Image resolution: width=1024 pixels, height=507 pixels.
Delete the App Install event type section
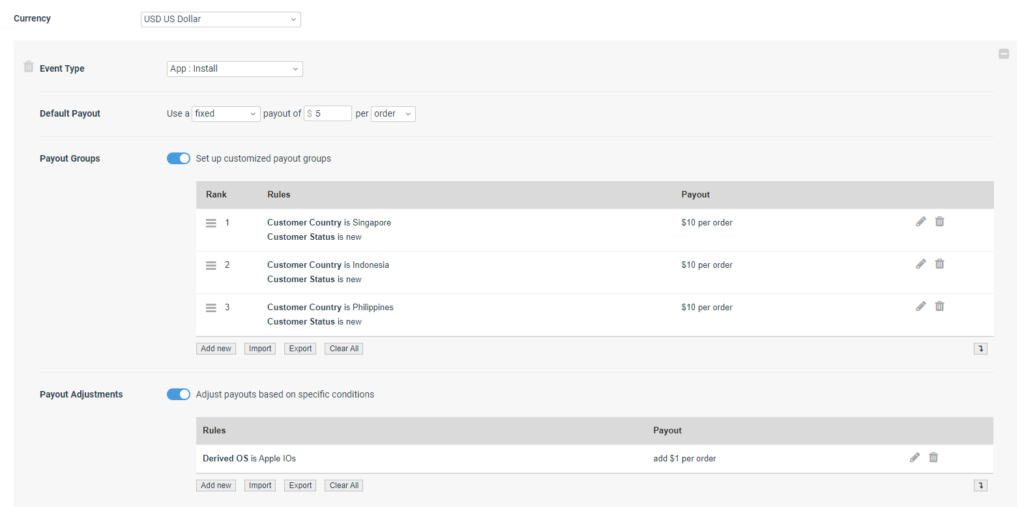click(x=28, y=67)
